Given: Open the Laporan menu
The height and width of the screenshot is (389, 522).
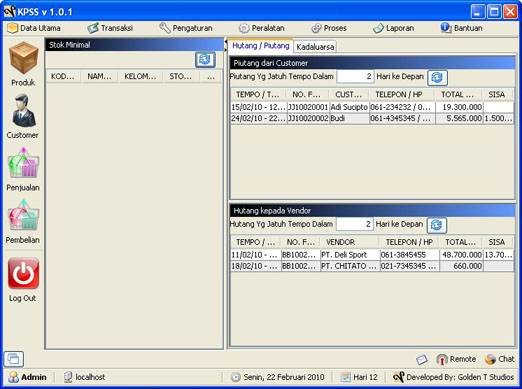Looking at the screenshot, I should [x=393, y=28].
